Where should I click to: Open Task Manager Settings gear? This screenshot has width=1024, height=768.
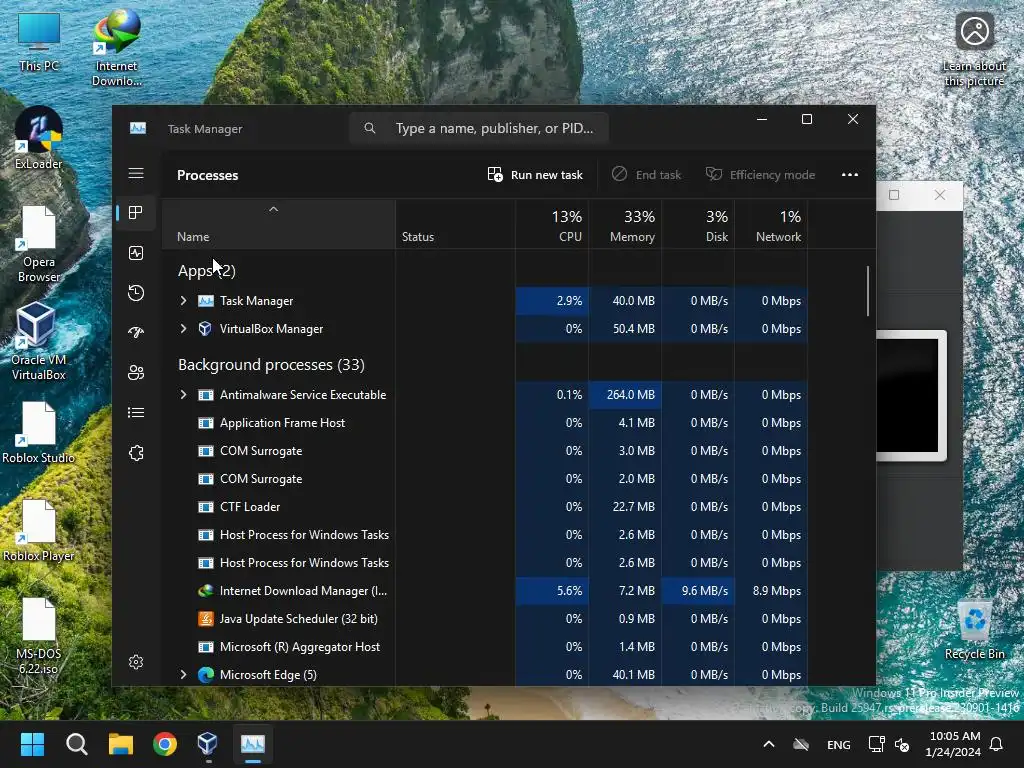136,662
